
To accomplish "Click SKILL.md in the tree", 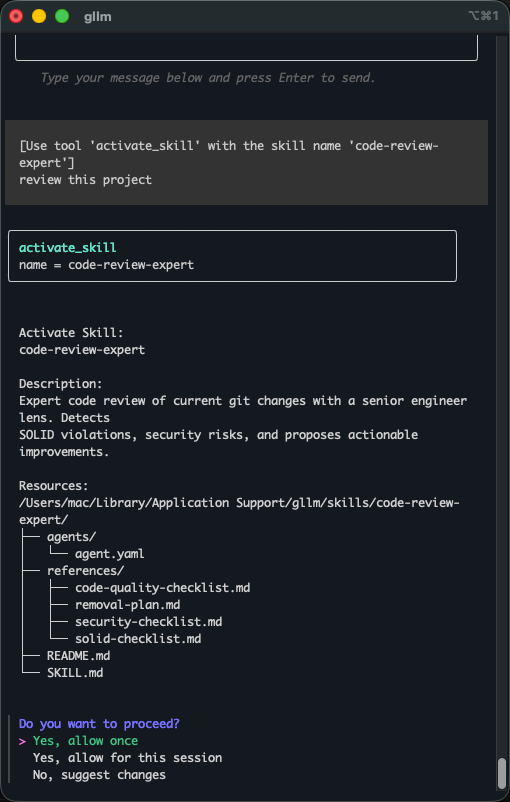I will (x=75, y=672).
